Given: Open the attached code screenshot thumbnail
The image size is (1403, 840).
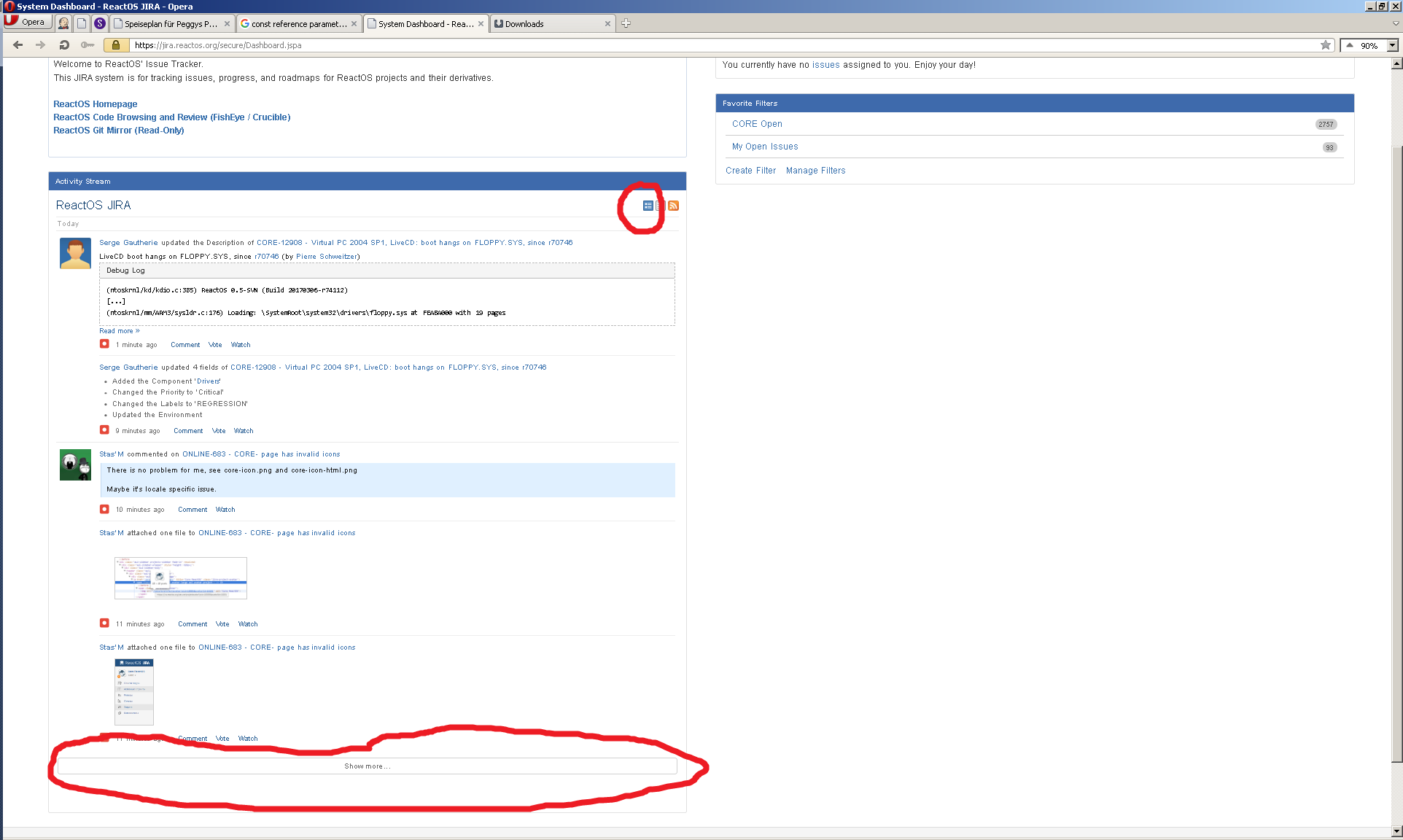Looking at the screenshot, I should click(181, 578).
